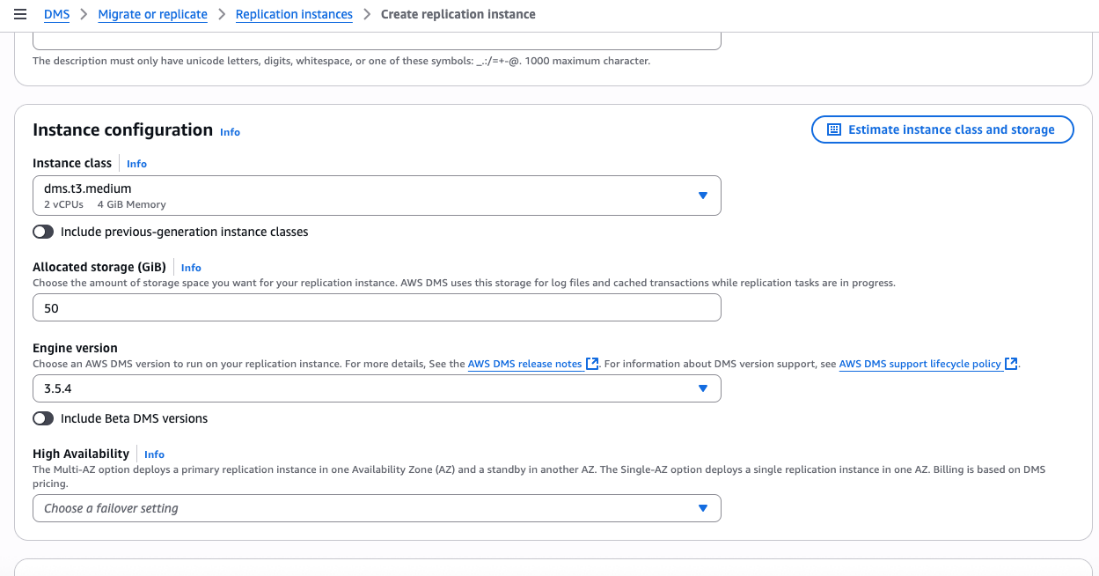Viewport: 1099px width, 576px height.
Task: Click Info next to Instance configuration heading
Action: point(230,132)
